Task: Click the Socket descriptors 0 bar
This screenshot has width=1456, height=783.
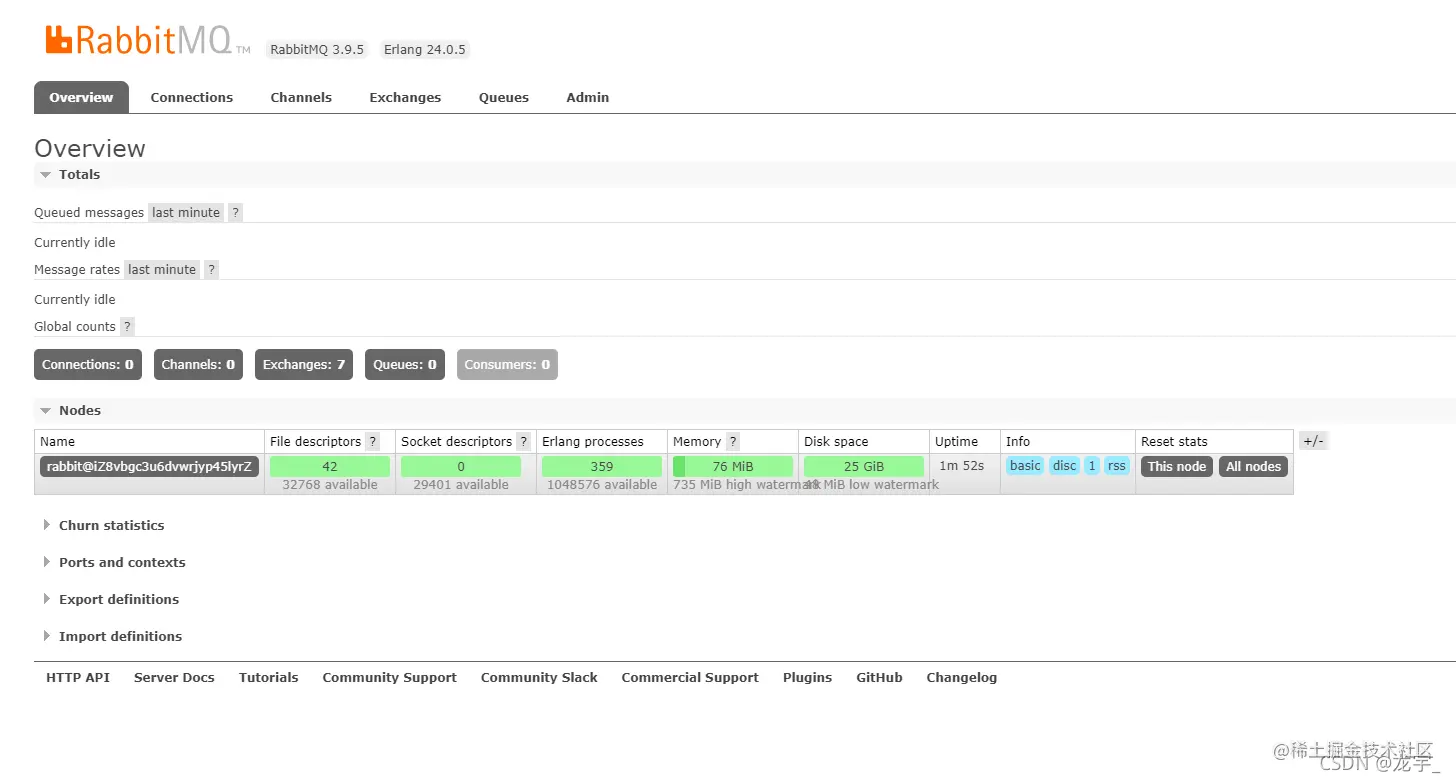Action: point(461,466)
